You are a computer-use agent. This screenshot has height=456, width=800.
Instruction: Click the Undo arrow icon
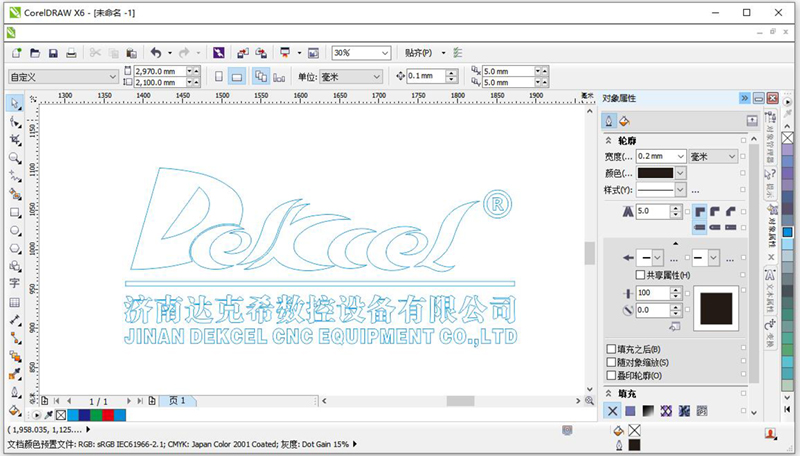tap(156, 53)
